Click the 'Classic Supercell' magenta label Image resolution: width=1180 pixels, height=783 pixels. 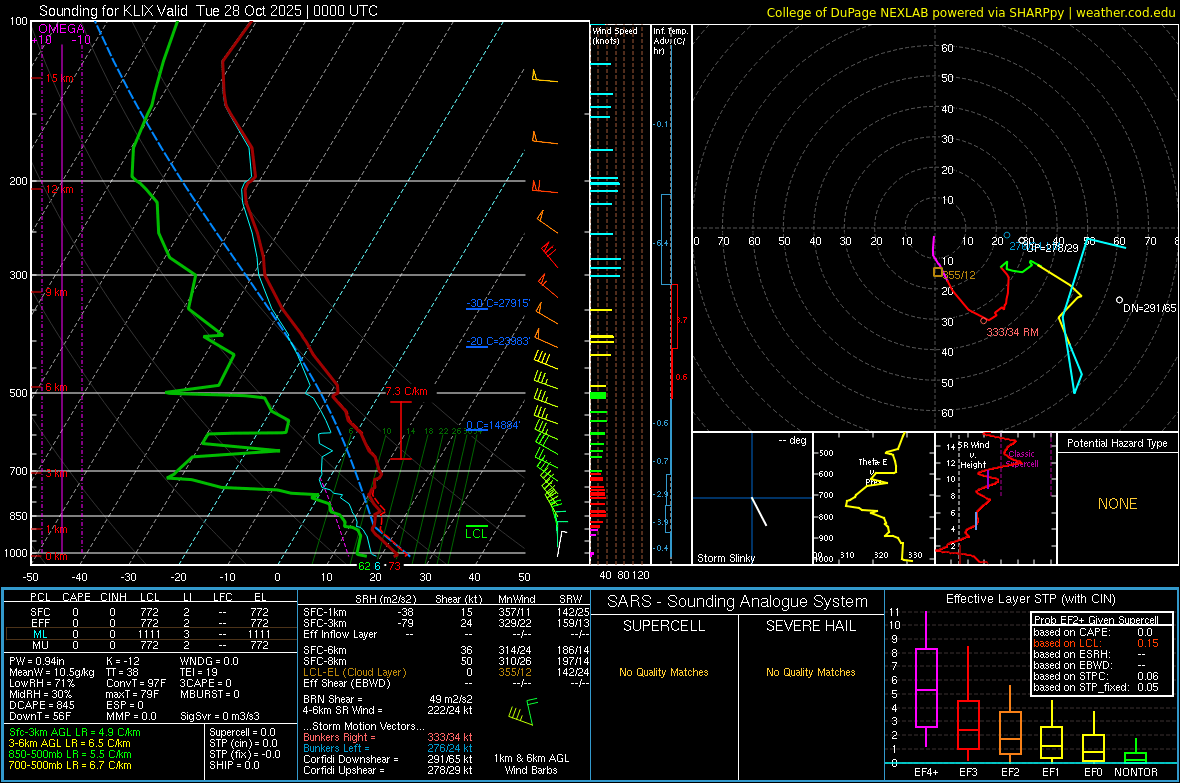tap(1022, 459)
